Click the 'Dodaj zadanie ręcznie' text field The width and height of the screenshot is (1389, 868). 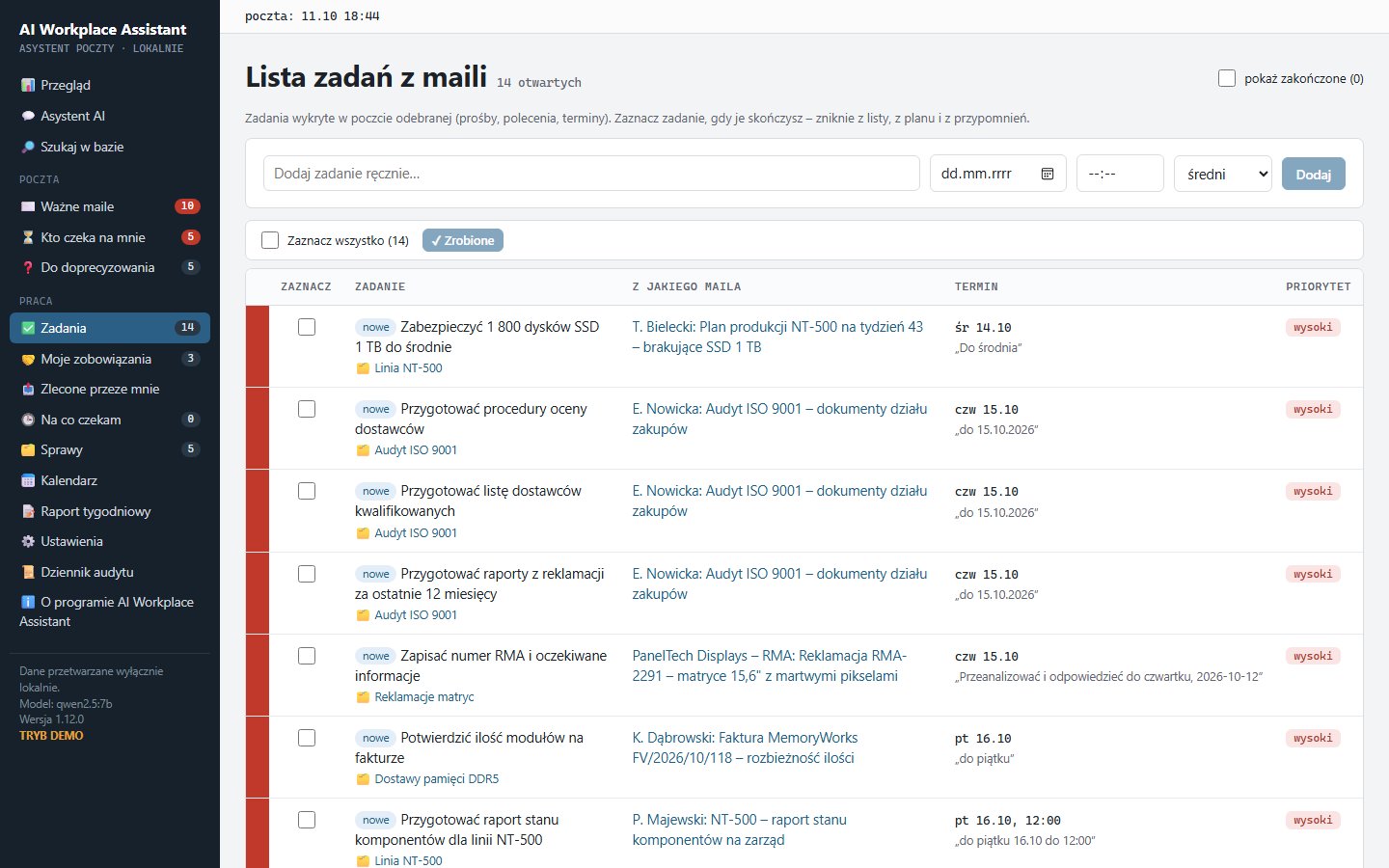[591, 174]
